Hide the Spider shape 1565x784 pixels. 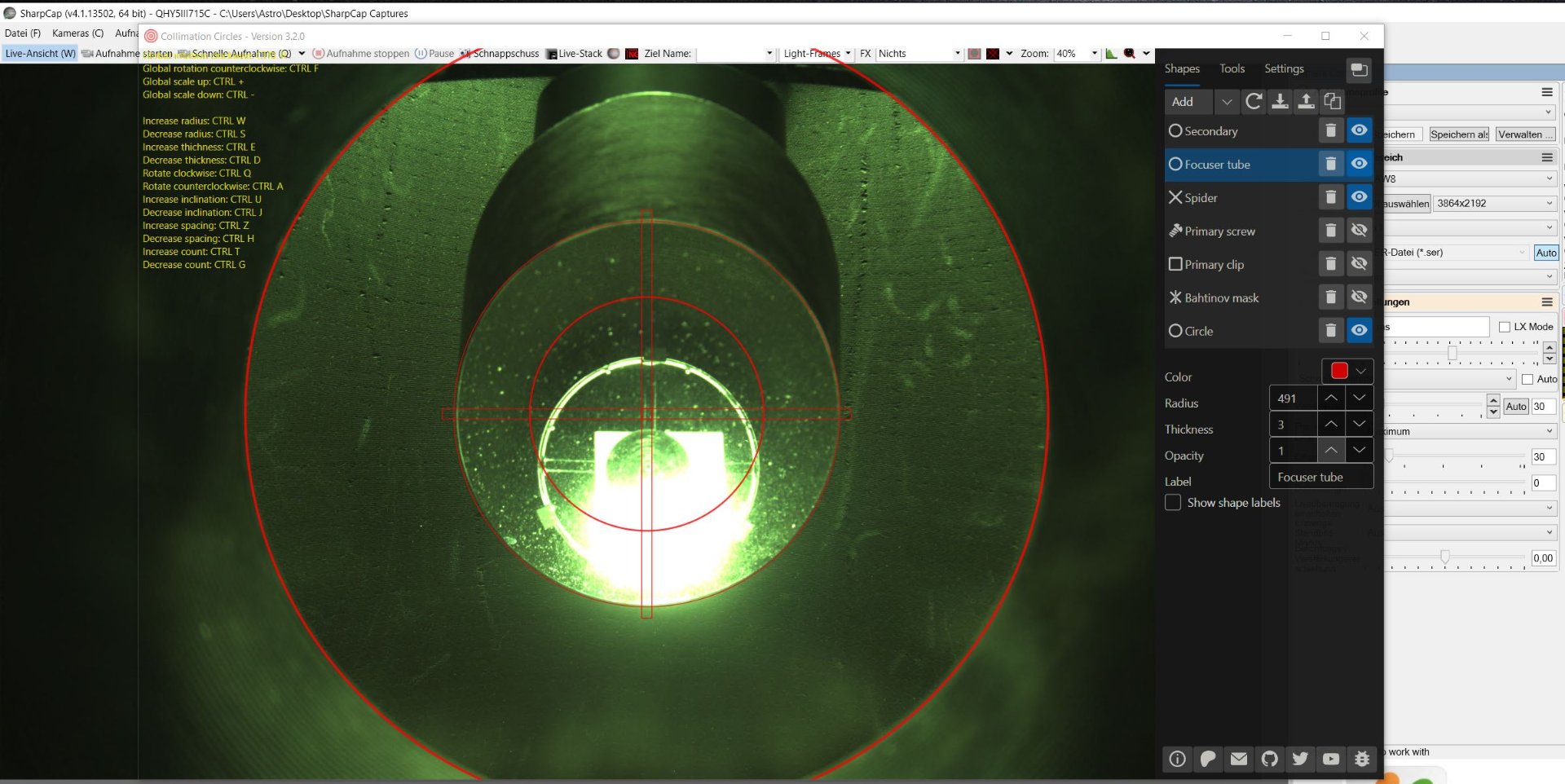click(1359, 197)
